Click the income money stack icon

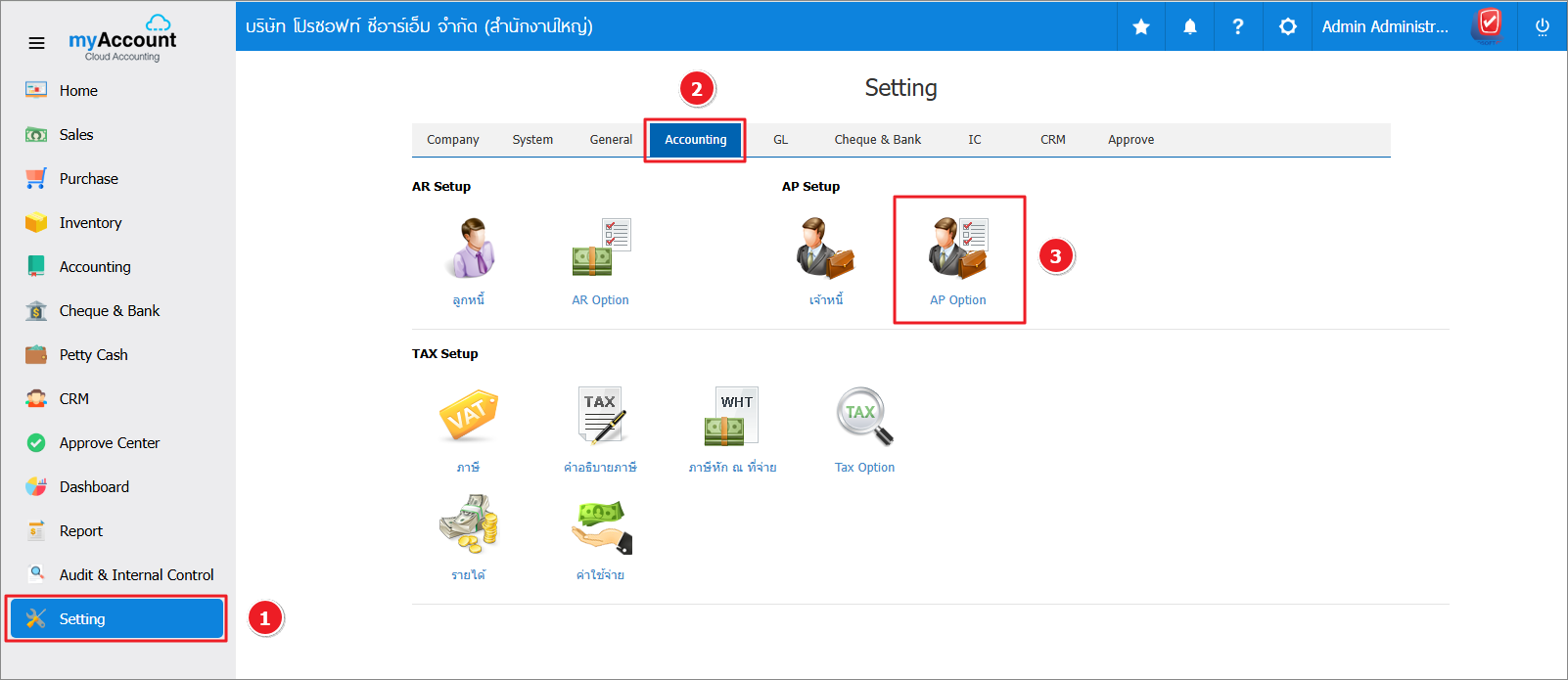469,523
